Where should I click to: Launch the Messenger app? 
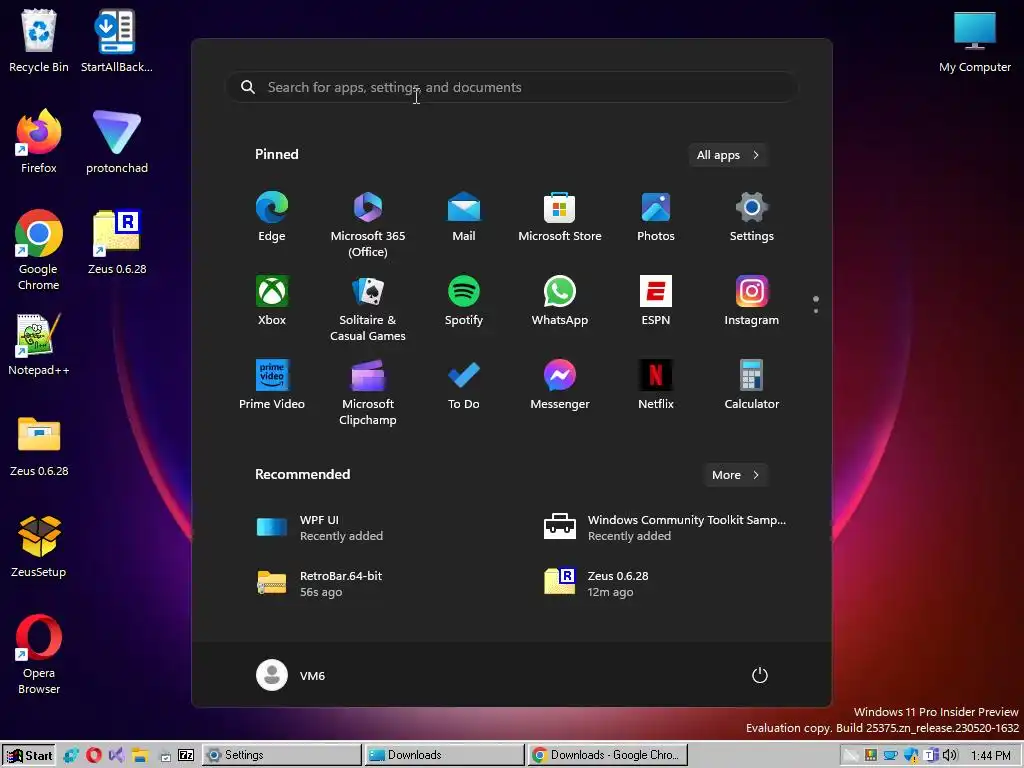click(x=560, y=385)
